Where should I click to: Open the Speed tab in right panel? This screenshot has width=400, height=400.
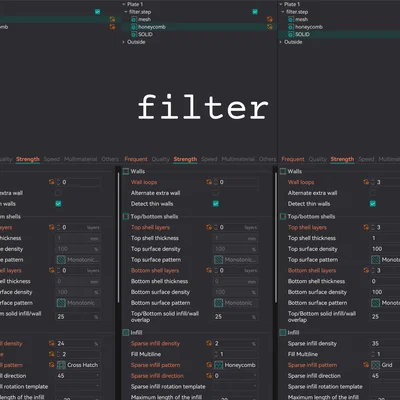(366, 159)
